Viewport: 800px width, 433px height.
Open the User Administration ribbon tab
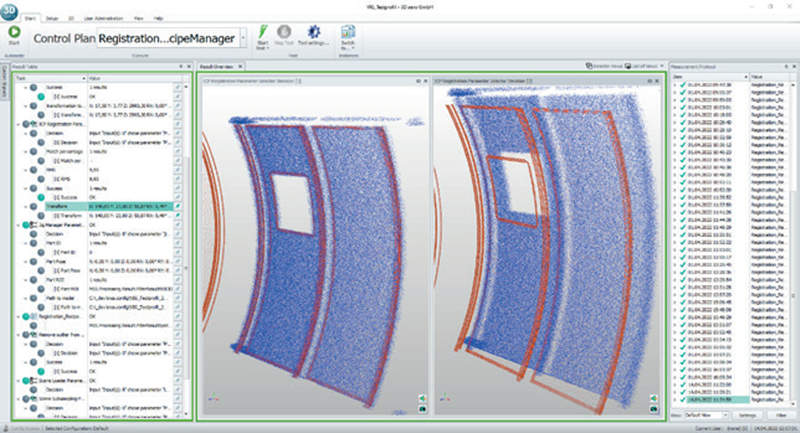(105, 16)
